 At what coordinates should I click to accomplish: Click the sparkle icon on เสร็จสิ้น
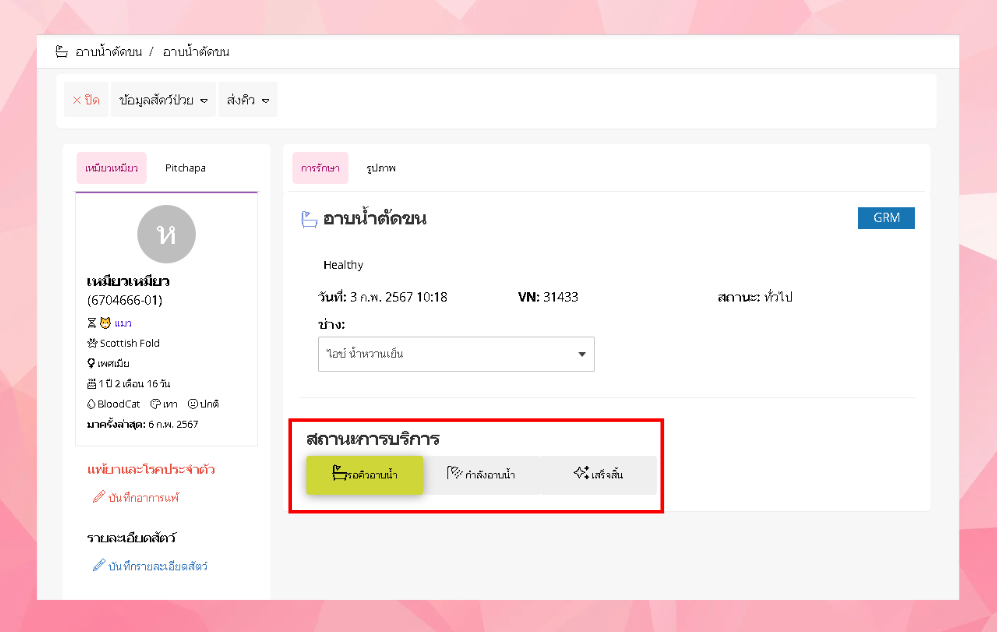[581, 472]
